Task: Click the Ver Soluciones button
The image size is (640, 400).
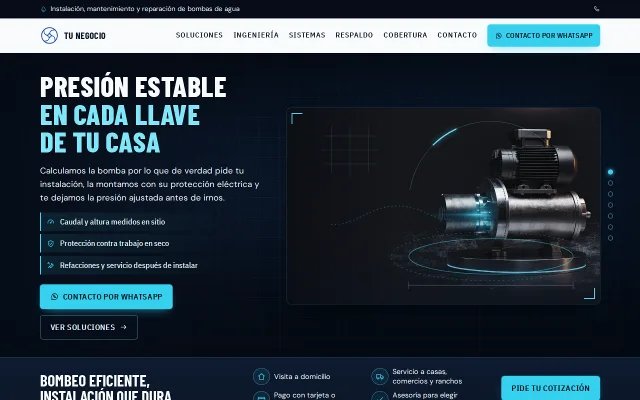Action: 89,327
